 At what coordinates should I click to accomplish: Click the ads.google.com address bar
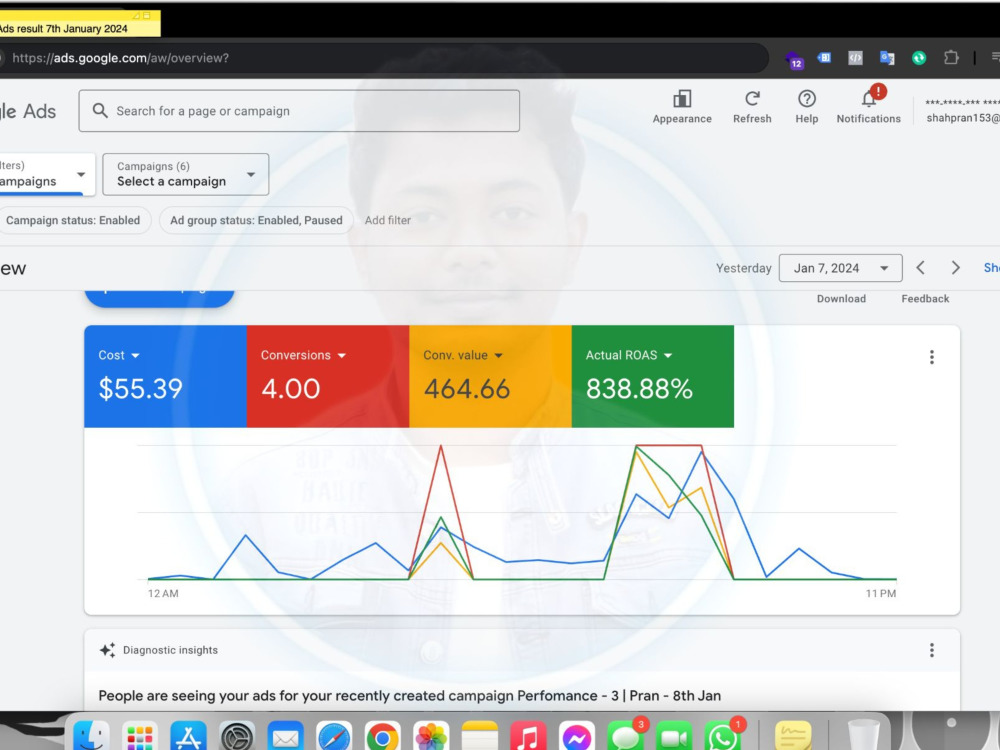(x=383, y=58)
